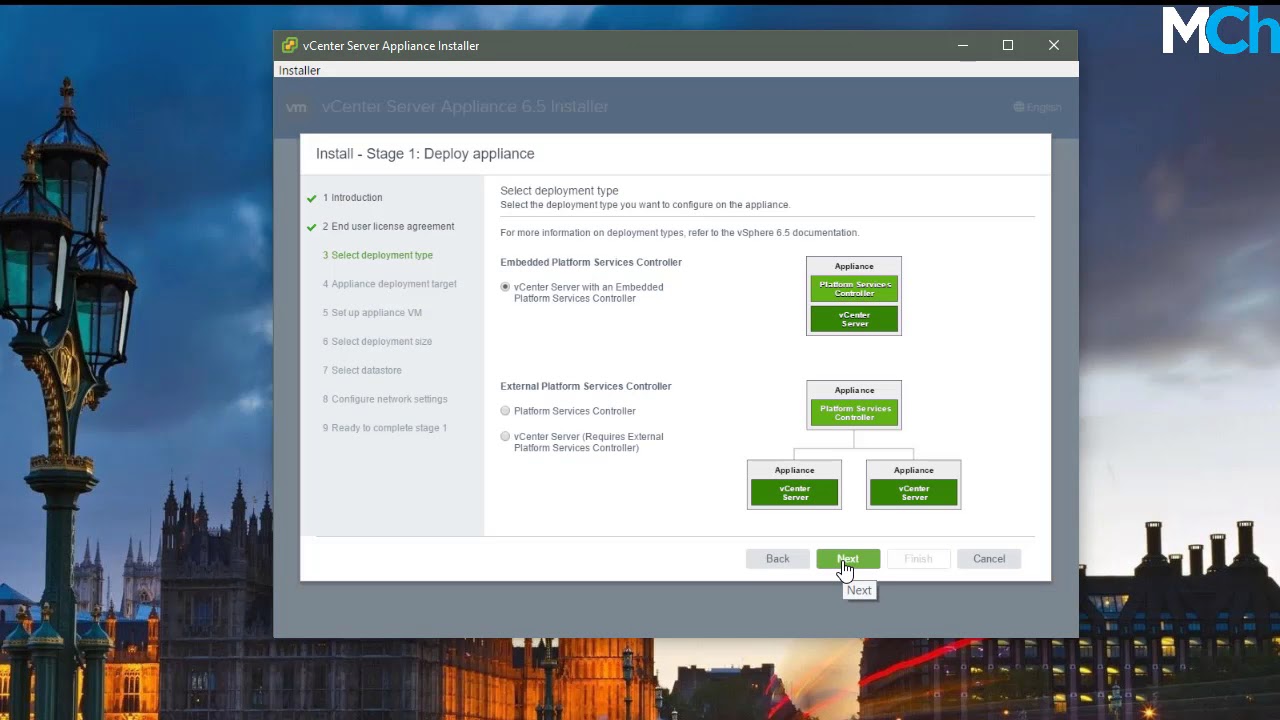Open the Installer menu
1280x720 pixels.
pos(299,71)
